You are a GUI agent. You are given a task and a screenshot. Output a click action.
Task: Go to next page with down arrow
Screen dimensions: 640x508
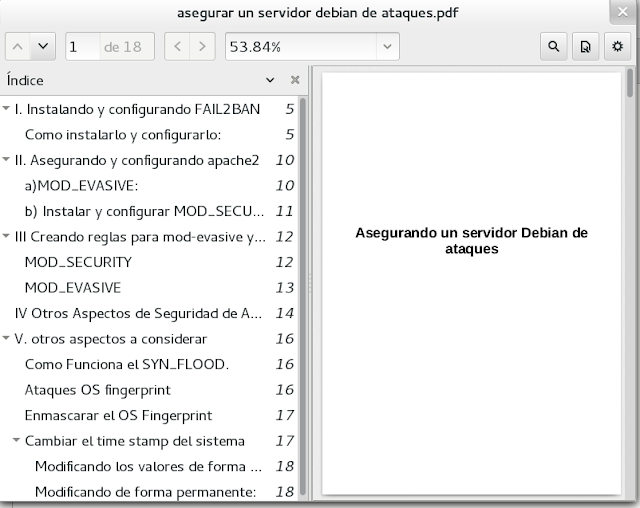click(x=43, y=47)
